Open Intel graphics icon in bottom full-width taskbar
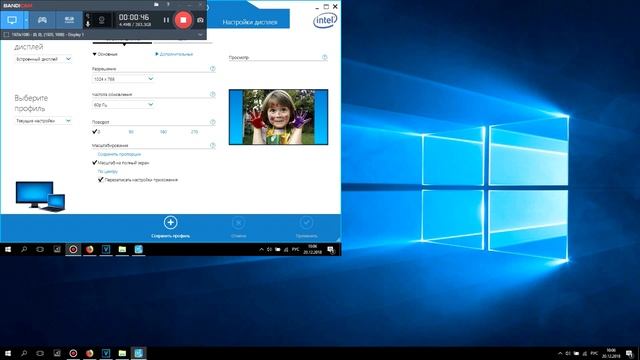 (x=138, y=353)
